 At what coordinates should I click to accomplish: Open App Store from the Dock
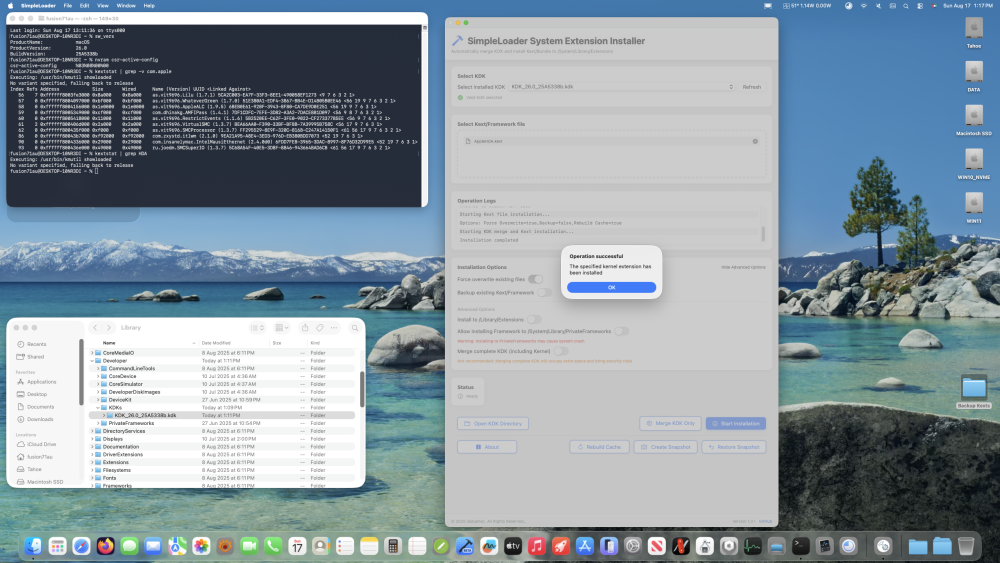point(585,546)
